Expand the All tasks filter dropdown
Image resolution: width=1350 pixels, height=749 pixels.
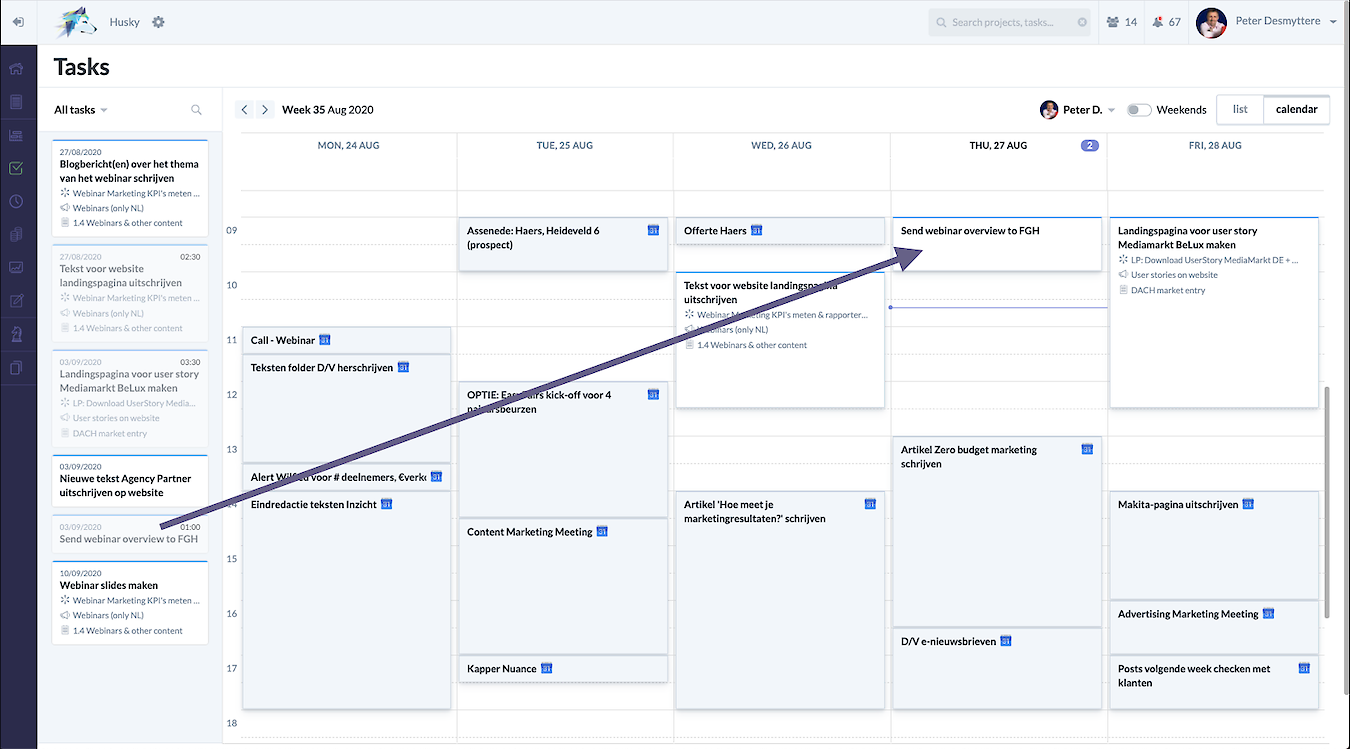(x=81, y=110)
